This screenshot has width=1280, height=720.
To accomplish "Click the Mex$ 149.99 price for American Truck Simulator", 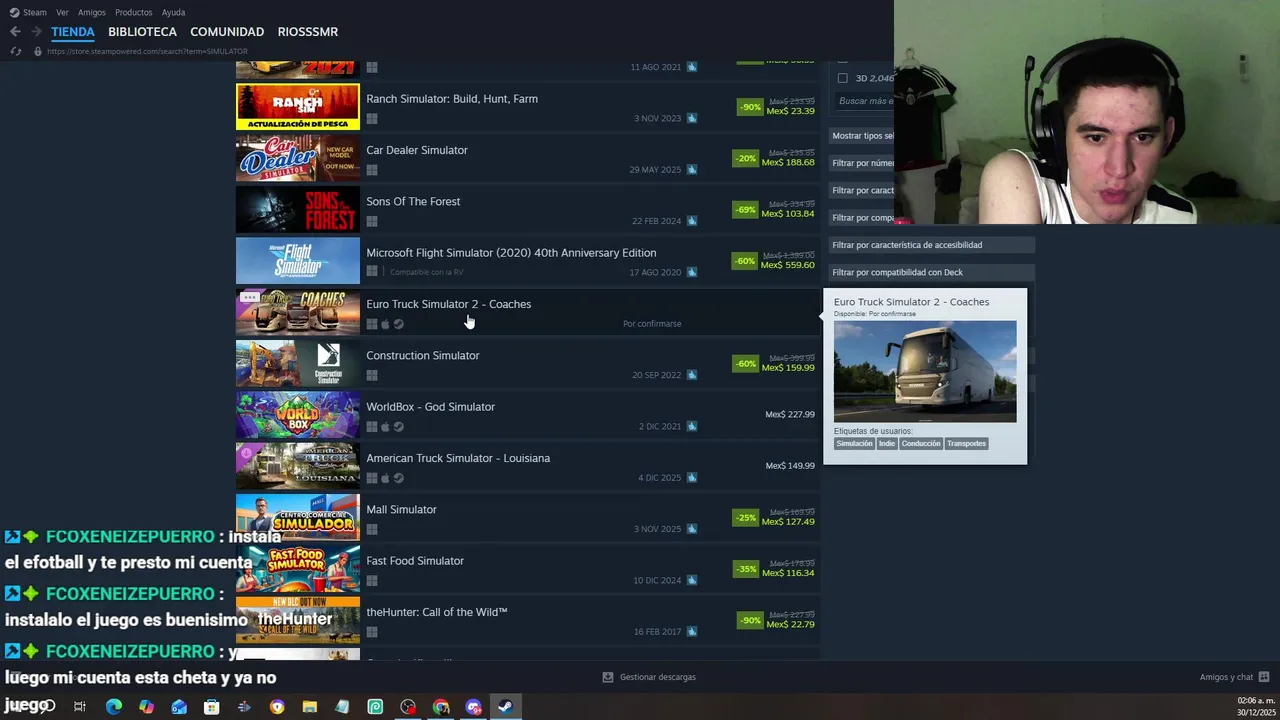I will (790, 466).
